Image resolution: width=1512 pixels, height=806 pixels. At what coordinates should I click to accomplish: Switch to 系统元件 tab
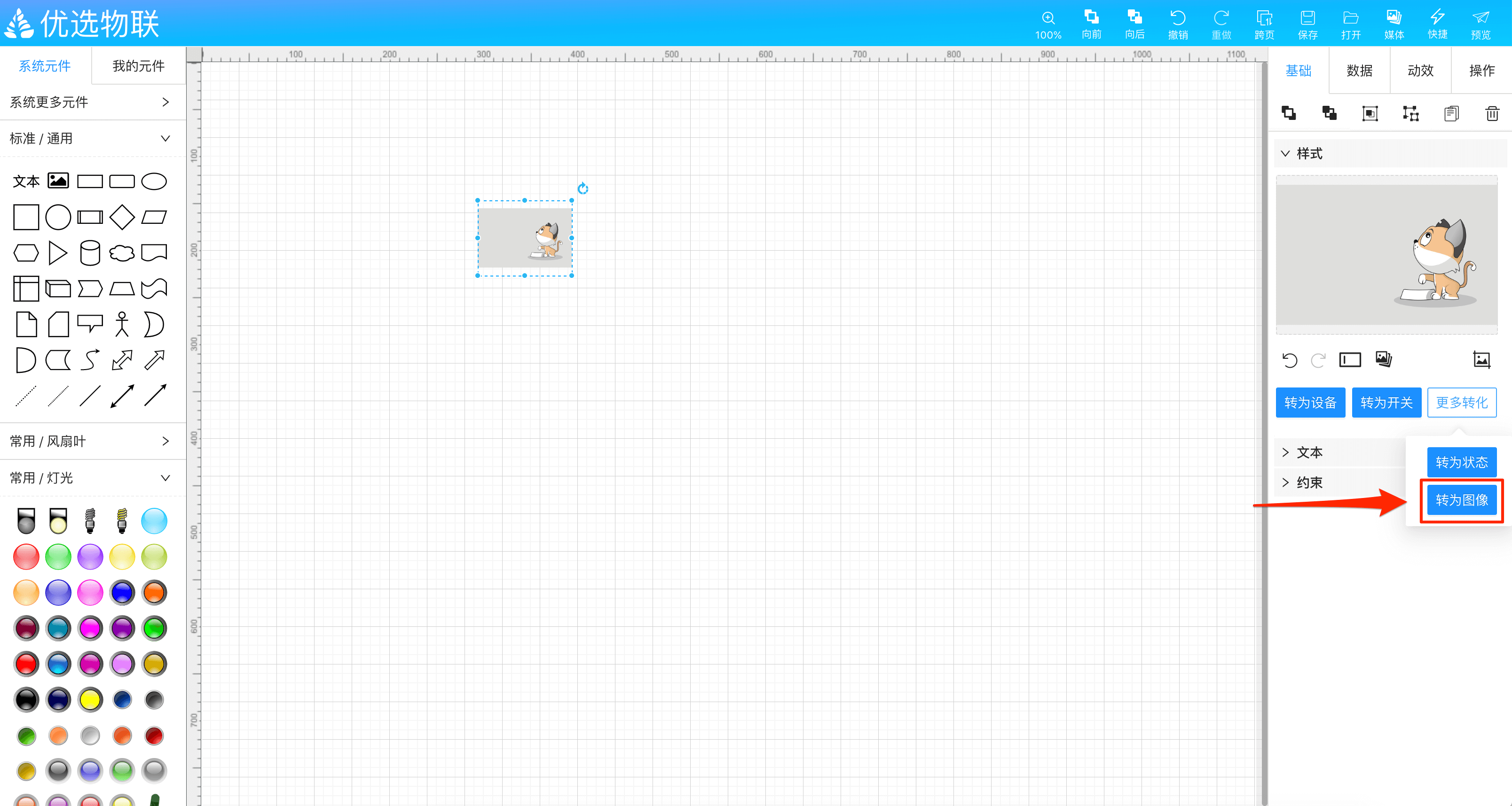45,66
